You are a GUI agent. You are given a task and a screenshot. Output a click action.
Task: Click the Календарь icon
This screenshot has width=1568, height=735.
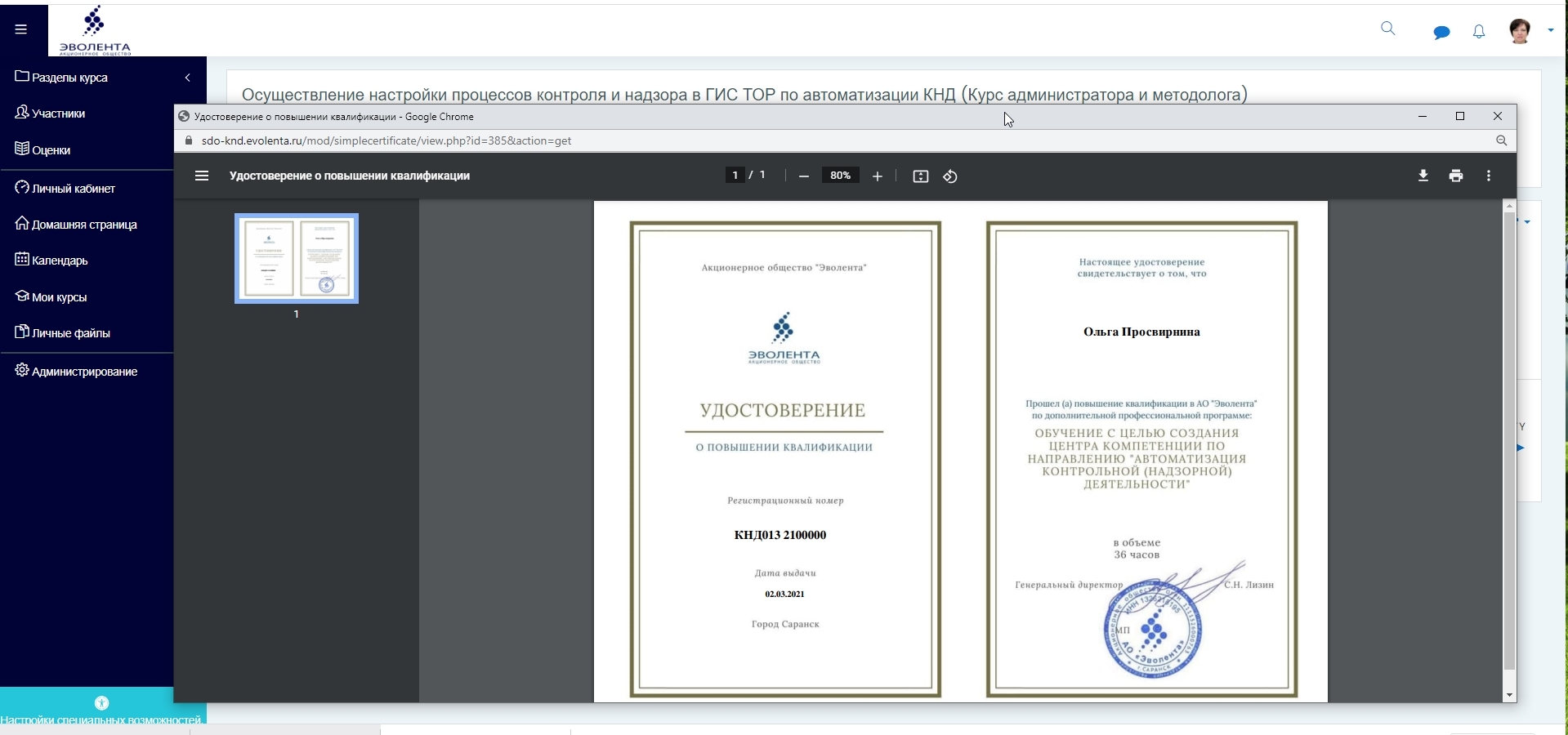click(x=22, y=260)
